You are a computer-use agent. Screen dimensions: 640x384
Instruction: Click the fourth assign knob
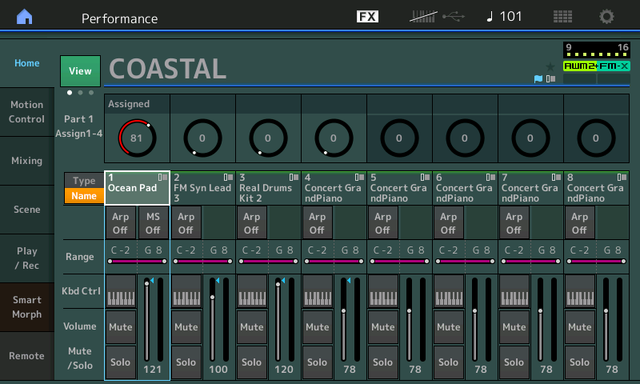coord(333,138)
